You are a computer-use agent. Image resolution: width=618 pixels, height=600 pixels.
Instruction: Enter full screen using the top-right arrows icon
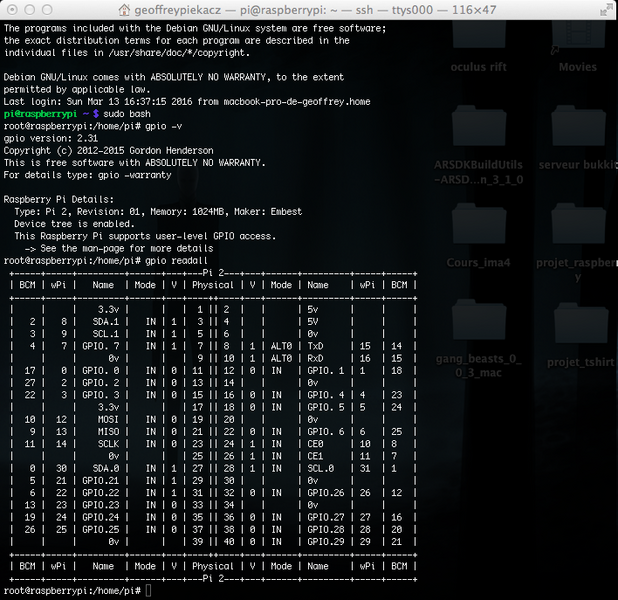(605, 8)
